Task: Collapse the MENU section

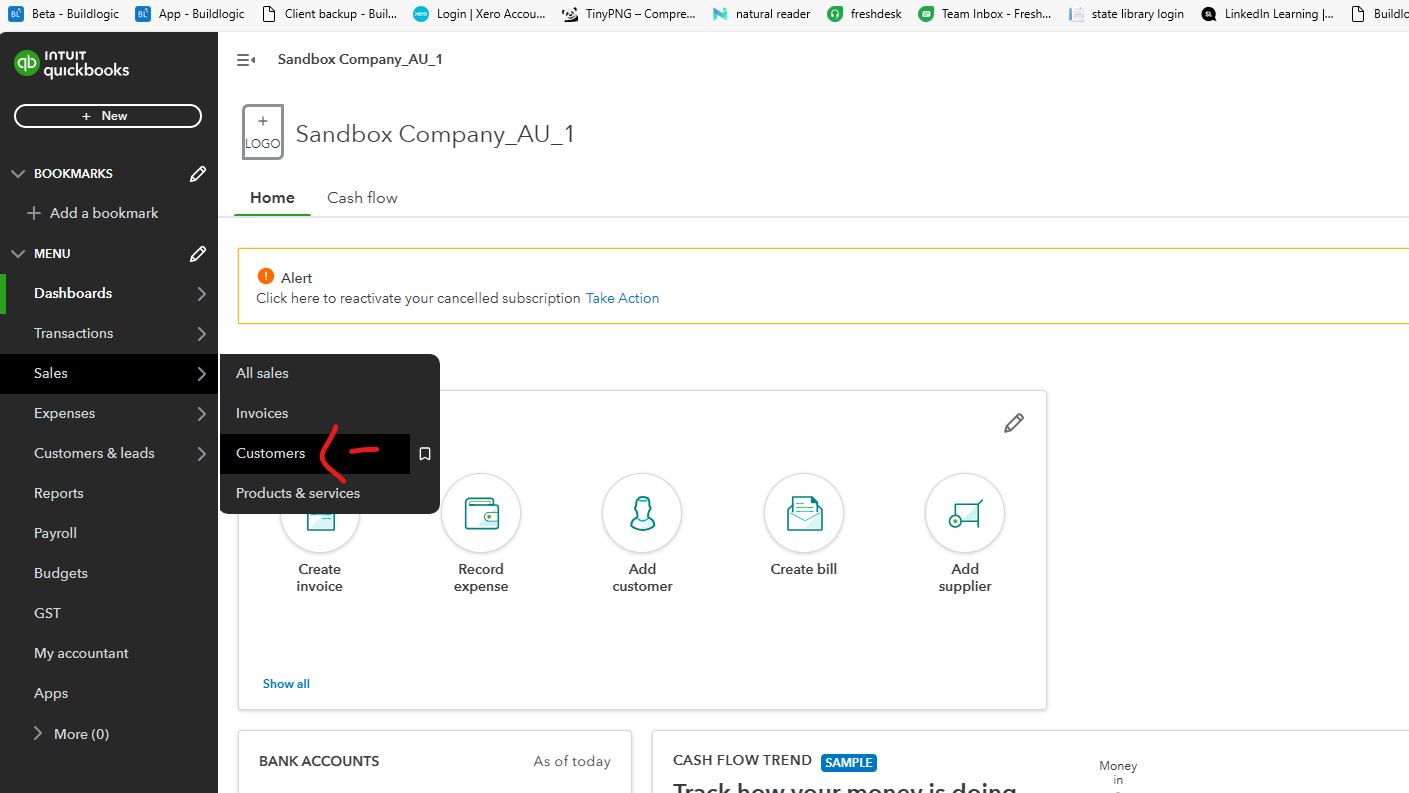Action: 18,254
